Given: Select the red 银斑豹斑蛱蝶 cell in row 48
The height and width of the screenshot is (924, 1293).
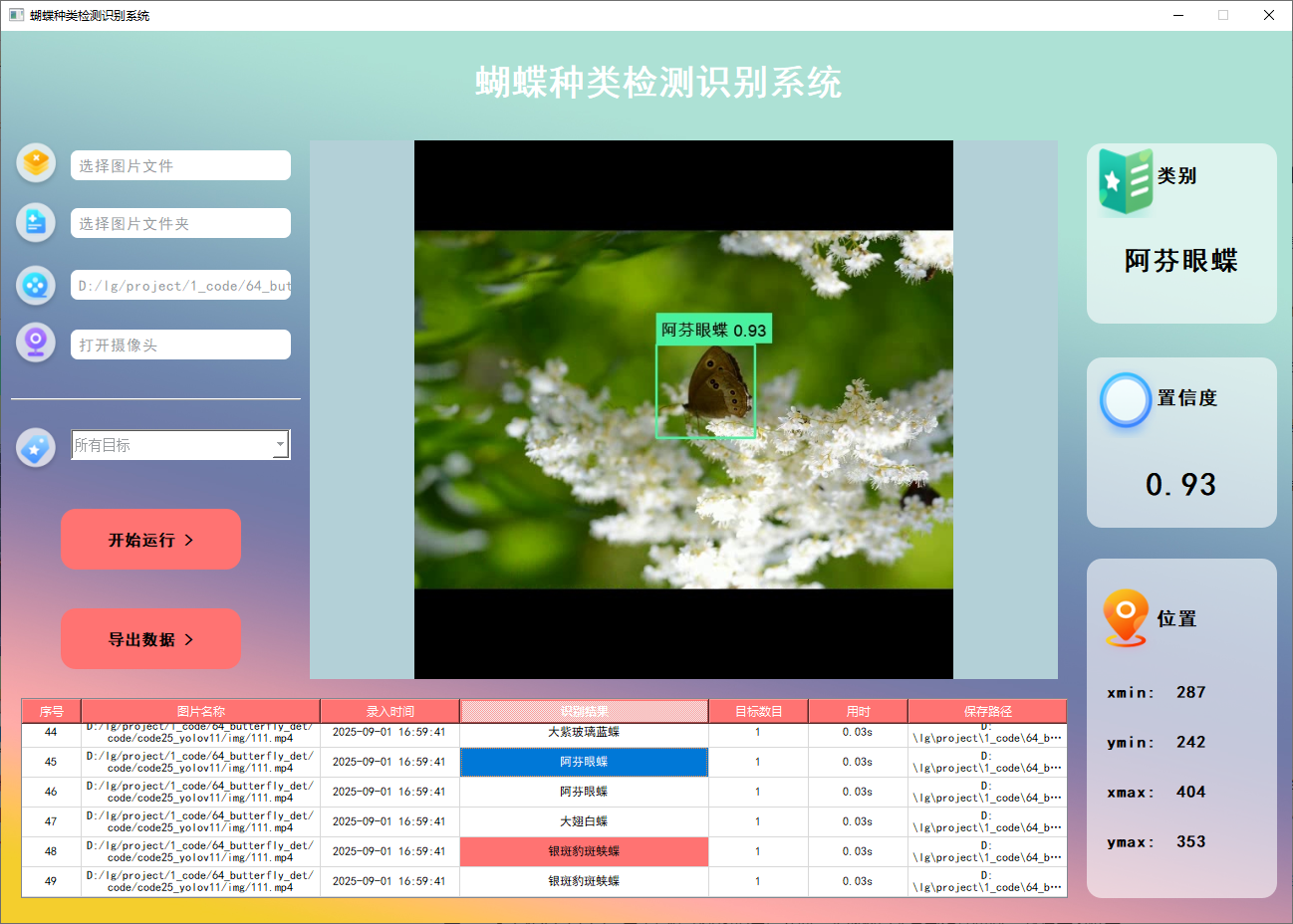Looking at the screenshot, I should pos(584,851).
